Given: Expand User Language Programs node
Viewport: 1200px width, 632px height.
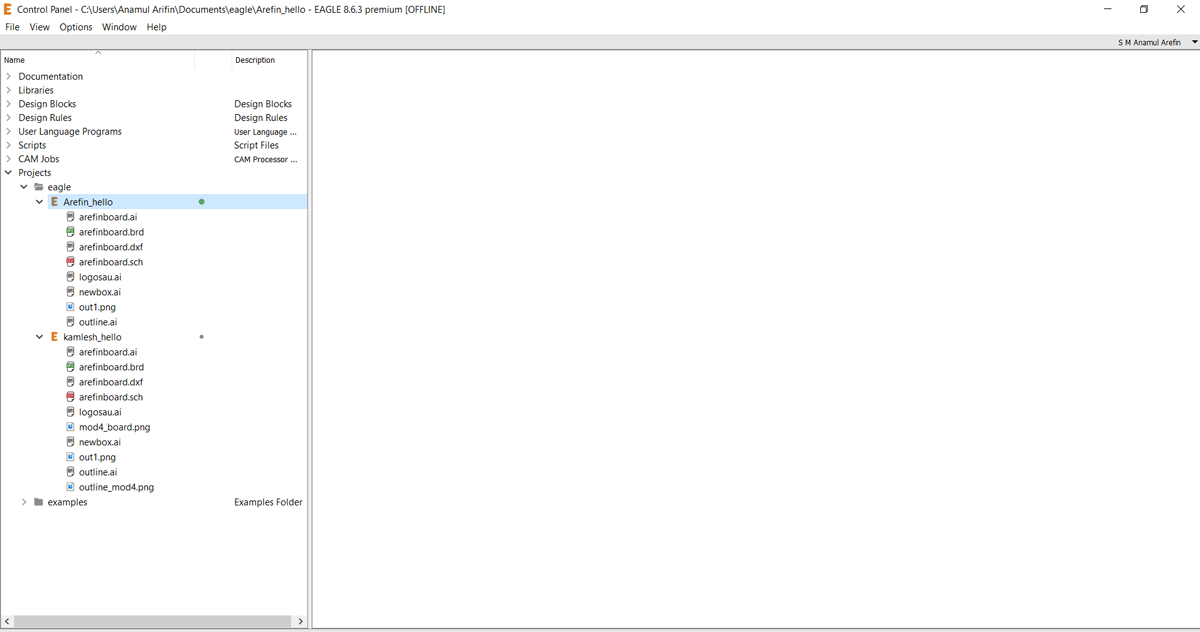Looking at the screenshot, I should [x=8, y=131].
